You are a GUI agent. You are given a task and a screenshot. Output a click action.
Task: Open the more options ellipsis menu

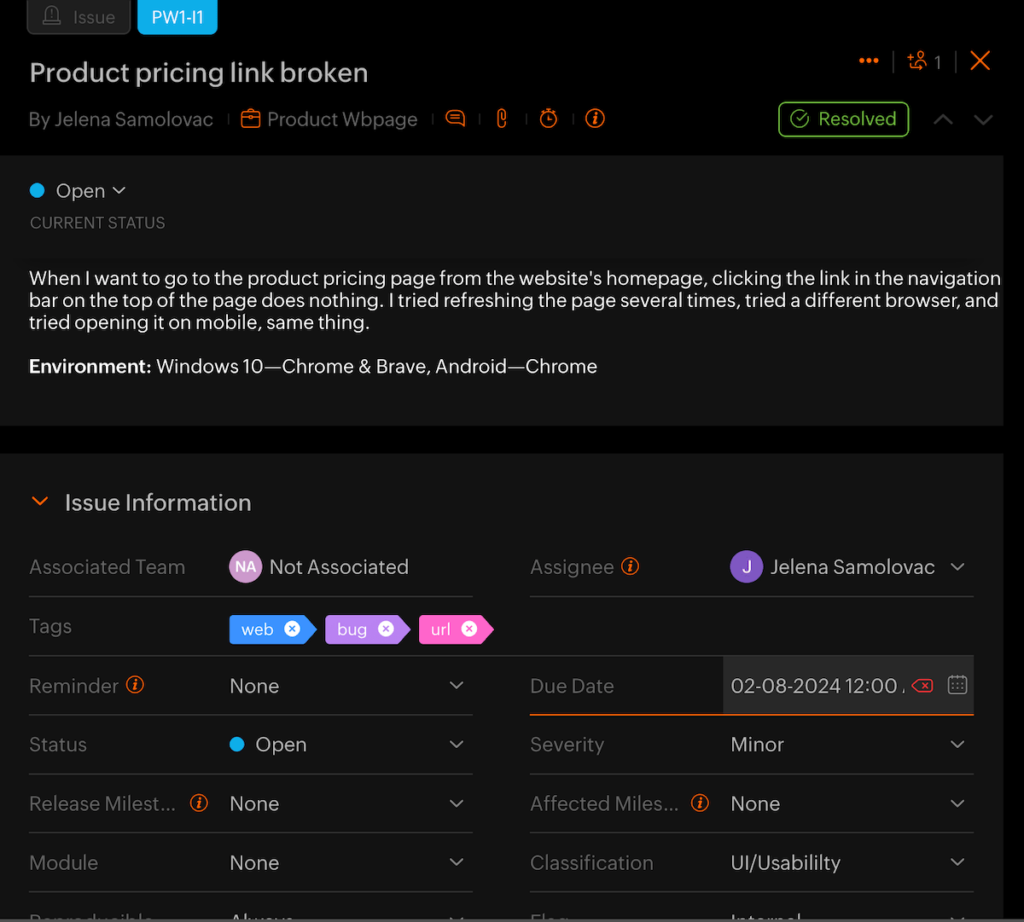point(868,60)
